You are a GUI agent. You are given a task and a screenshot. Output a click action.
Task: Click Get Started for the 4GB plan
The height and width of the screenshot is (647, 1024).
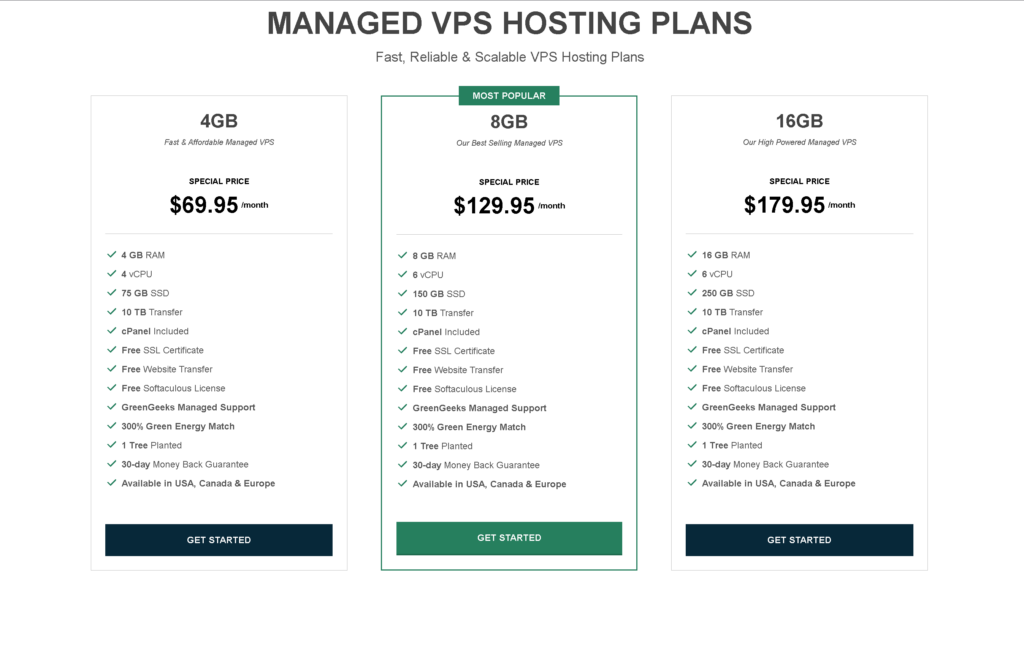pos(219,540)
